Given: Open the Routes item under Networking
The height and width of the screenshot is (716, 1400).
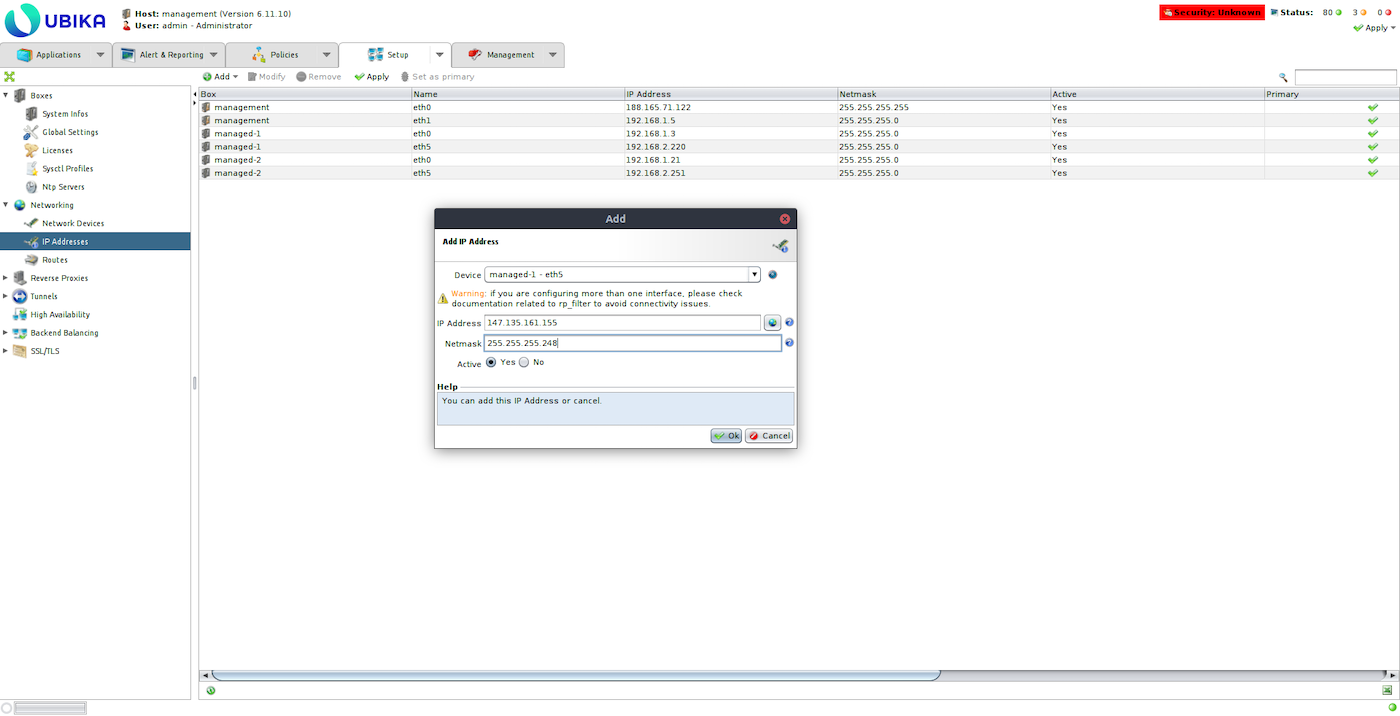Looking at the screenshot, I should tap(54, 260).
